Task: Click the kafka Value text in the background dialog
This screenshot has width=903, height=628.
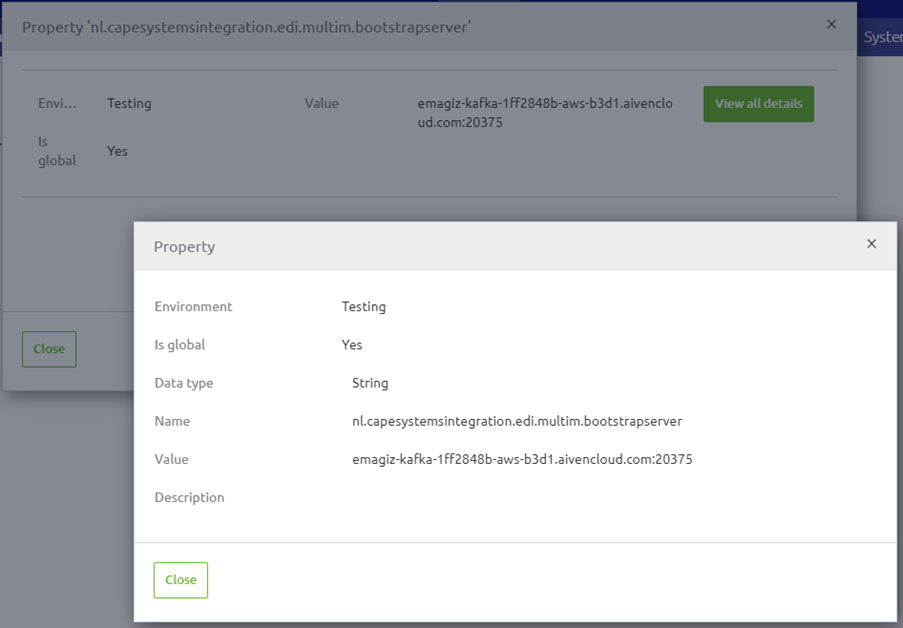Action: click(545, 112)
